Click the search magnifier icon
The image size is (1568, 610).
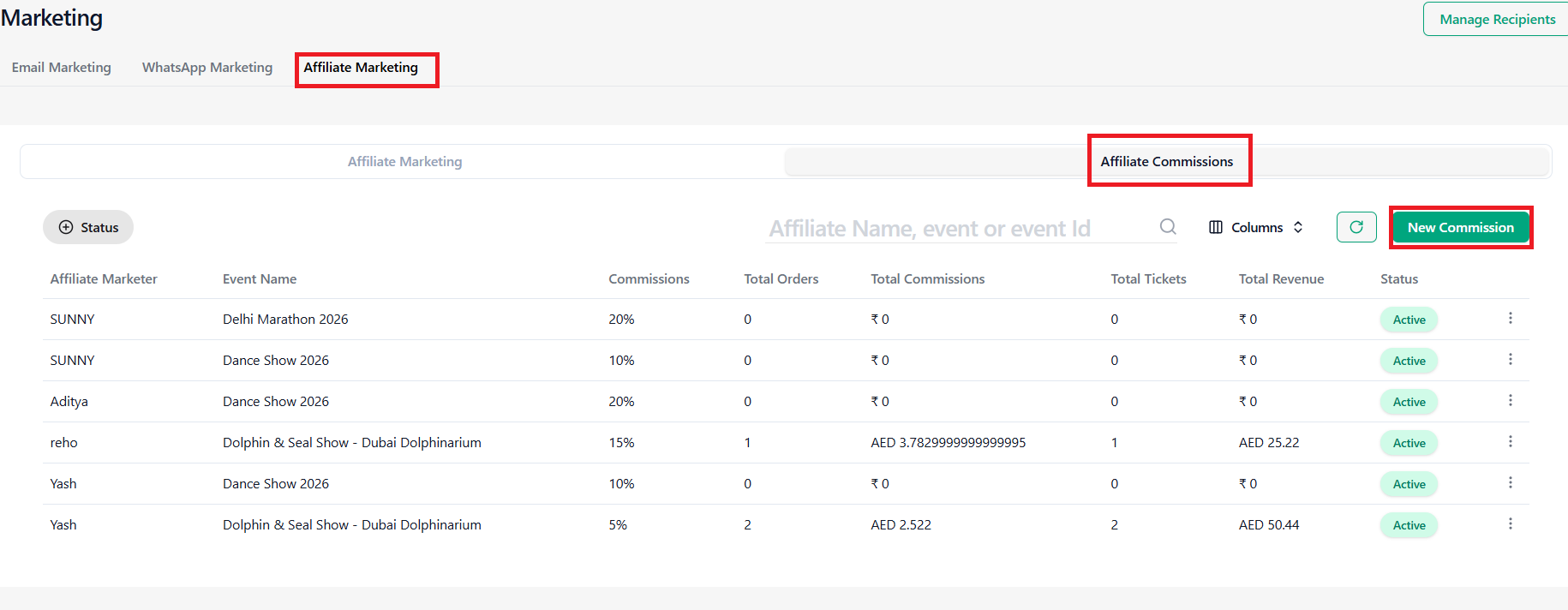tap(1168, 227)
